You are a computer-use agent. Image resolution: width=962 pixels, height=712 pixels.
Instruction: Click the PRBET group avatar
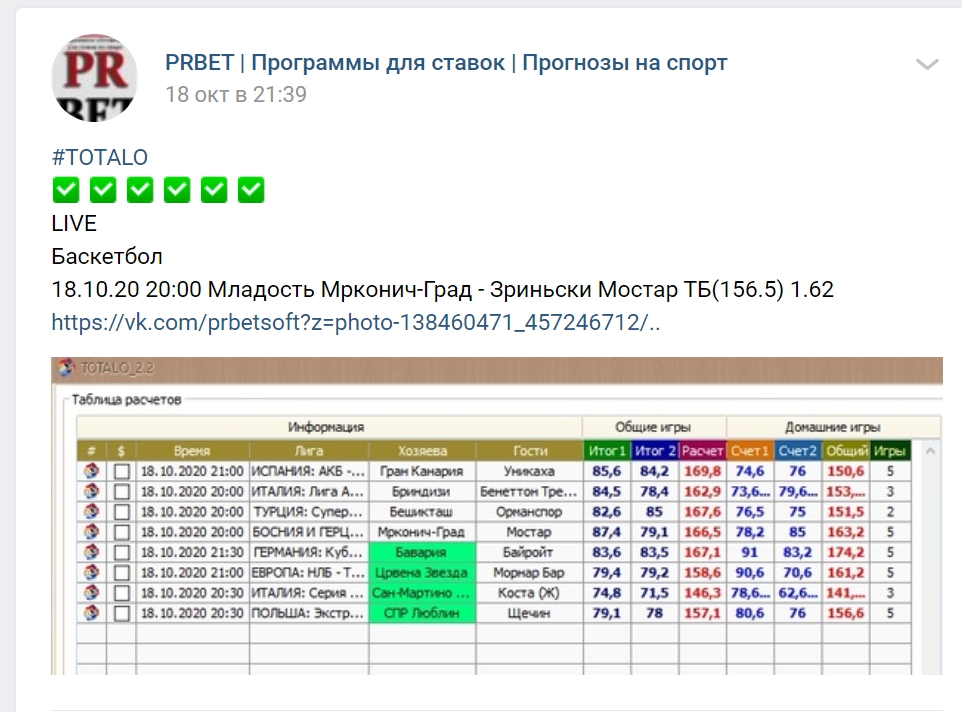point(93,76)
